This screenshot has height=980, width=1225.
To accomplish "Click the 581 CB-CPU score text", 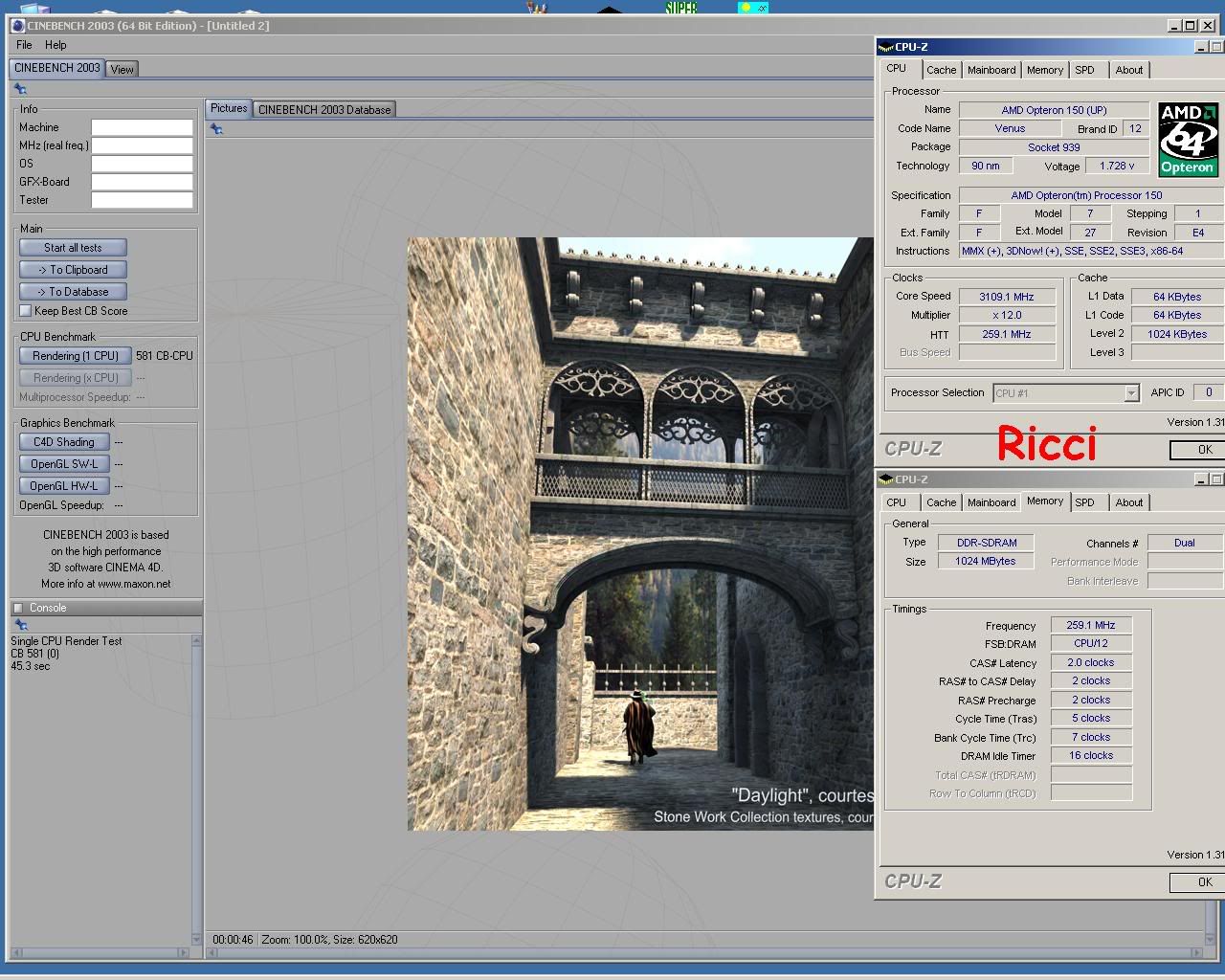I will pos(165,356).
